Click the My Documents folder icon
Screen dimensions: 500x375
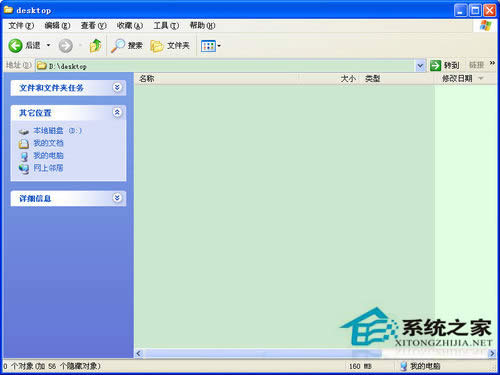24,144
